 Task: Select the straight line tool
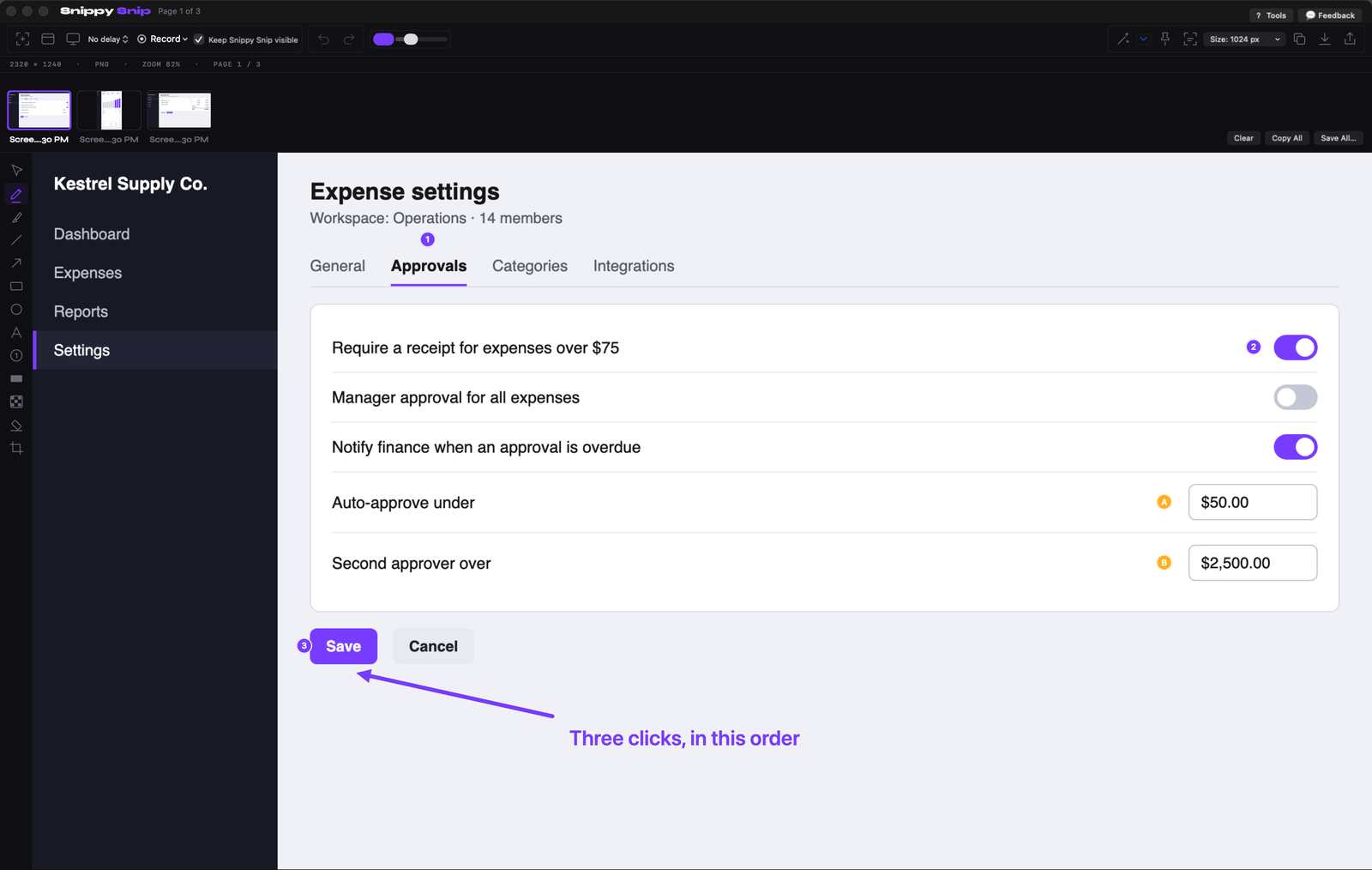[x=16, y=240]
